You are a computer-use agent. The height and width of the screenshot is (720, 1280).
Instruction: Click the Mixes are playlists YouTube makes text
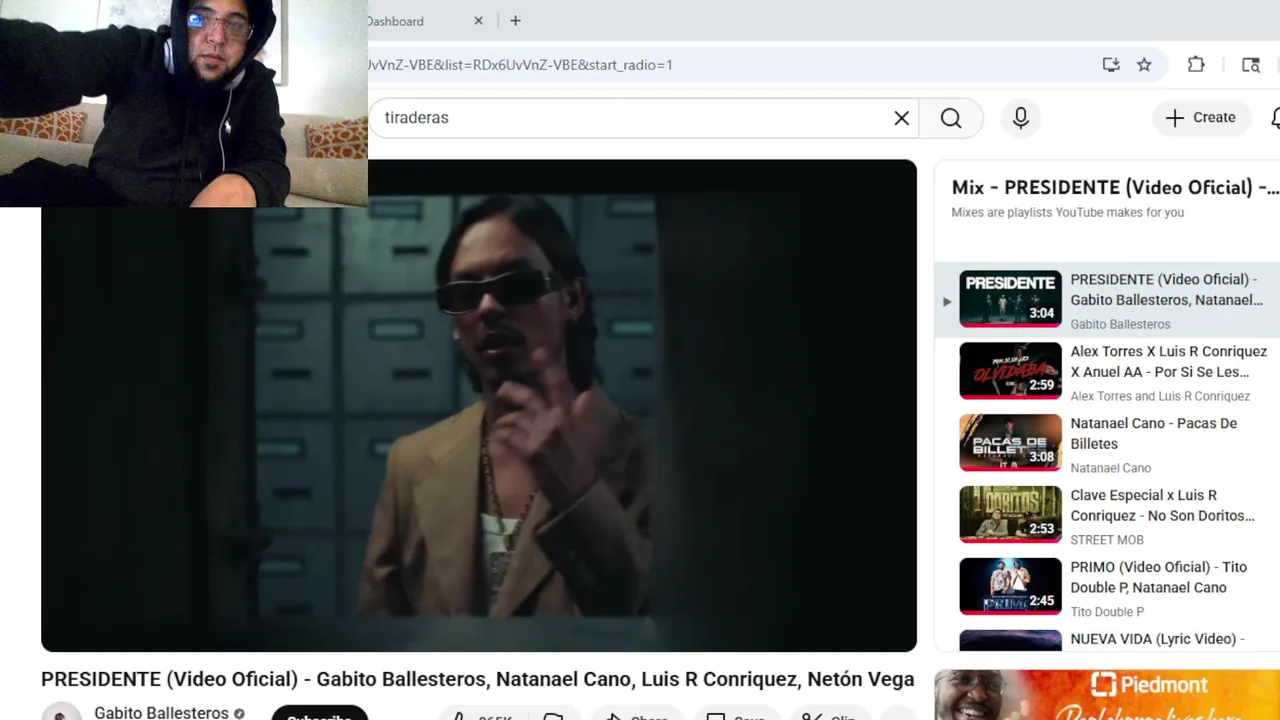(x=1067, y=212)
